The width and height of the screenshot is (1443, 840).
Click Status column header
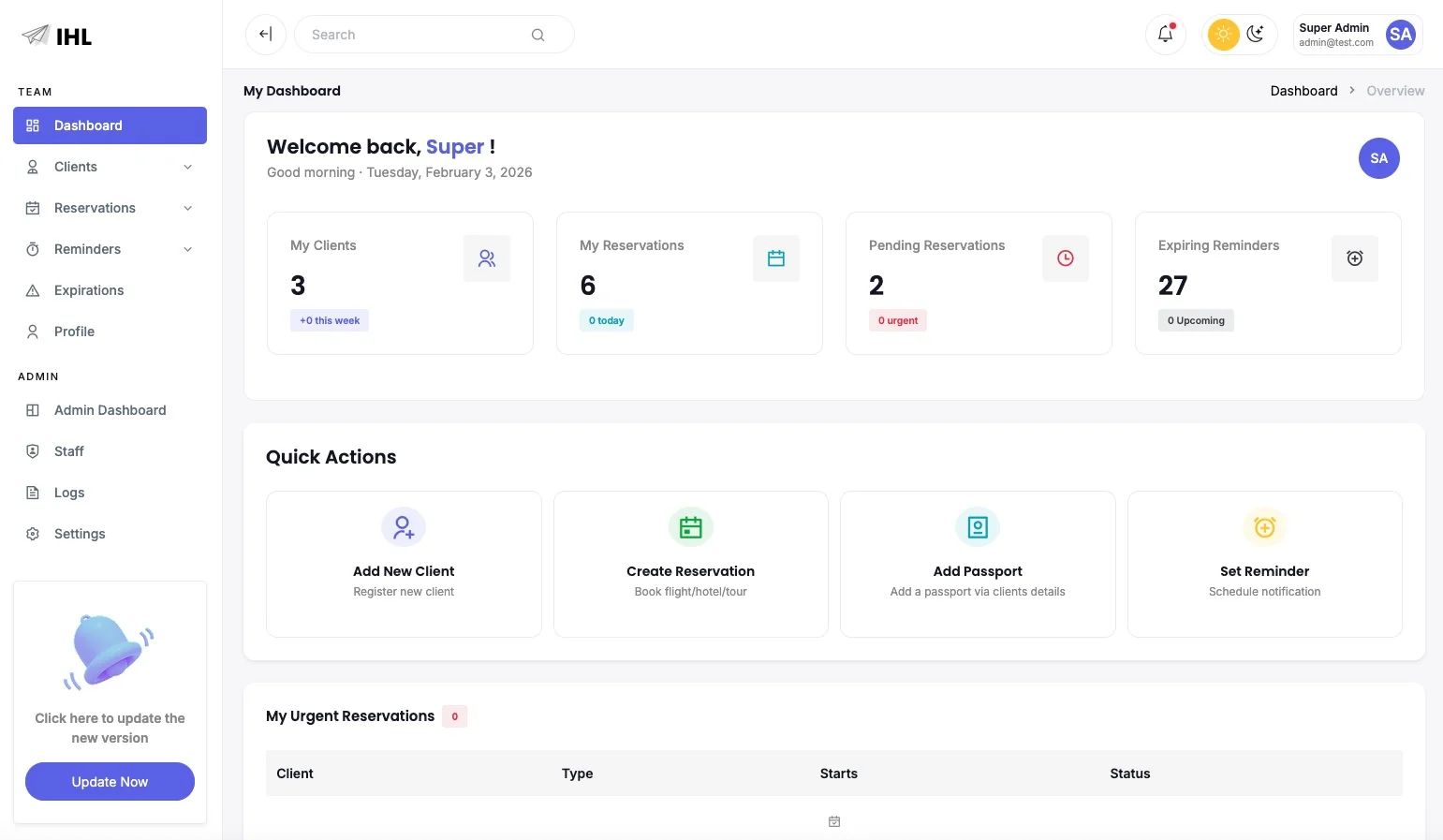coord(1130,774)
